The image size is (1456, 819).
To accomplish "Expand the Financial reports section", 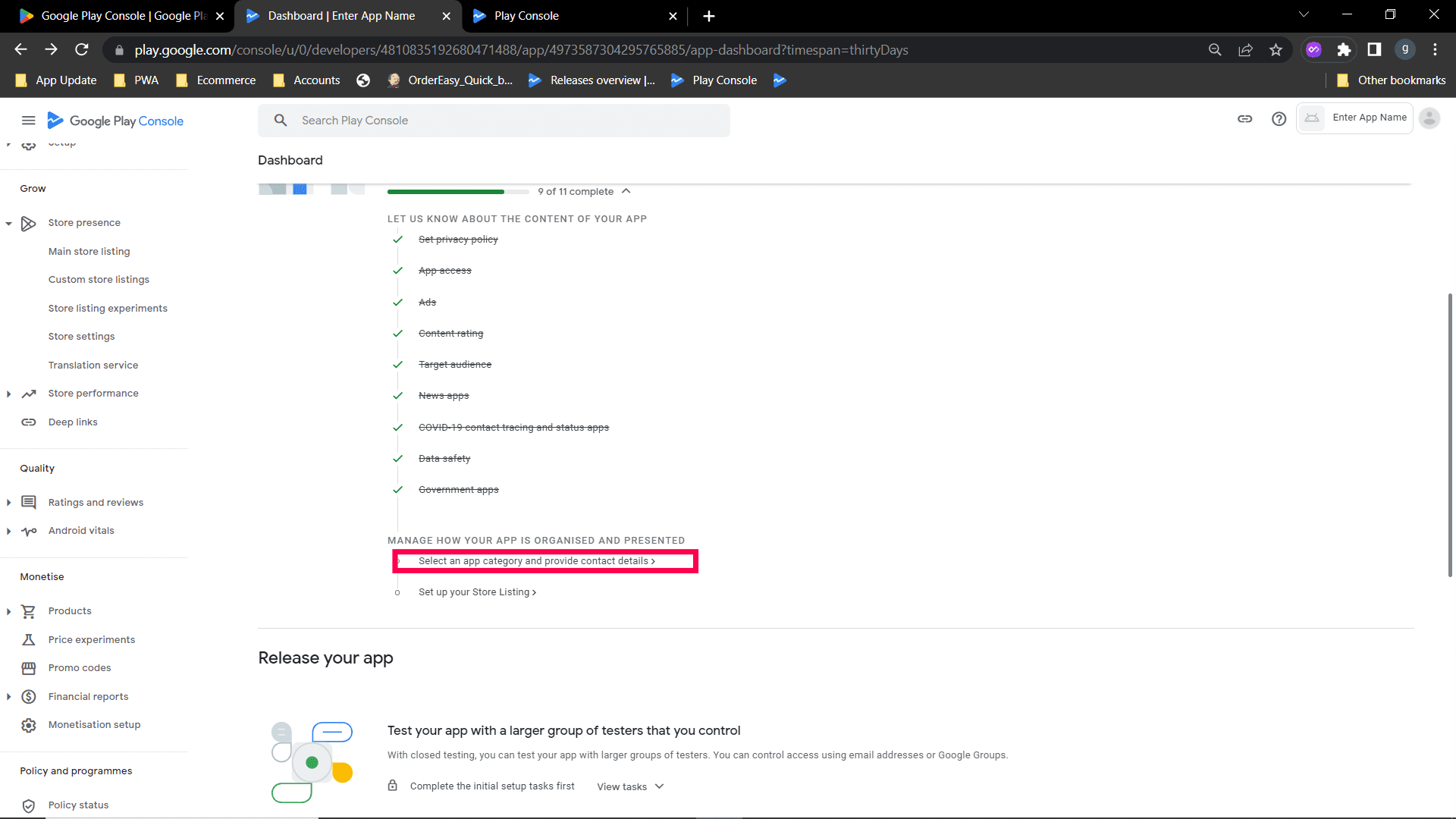I will pos(8,697).
